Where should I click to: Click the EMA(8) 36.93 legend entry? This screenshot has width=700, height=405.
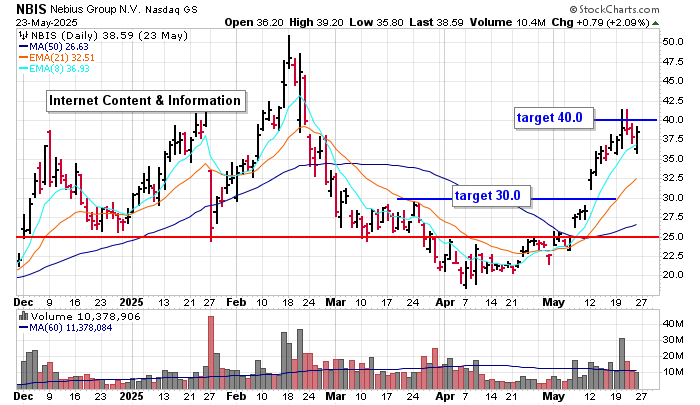[54, 69]
